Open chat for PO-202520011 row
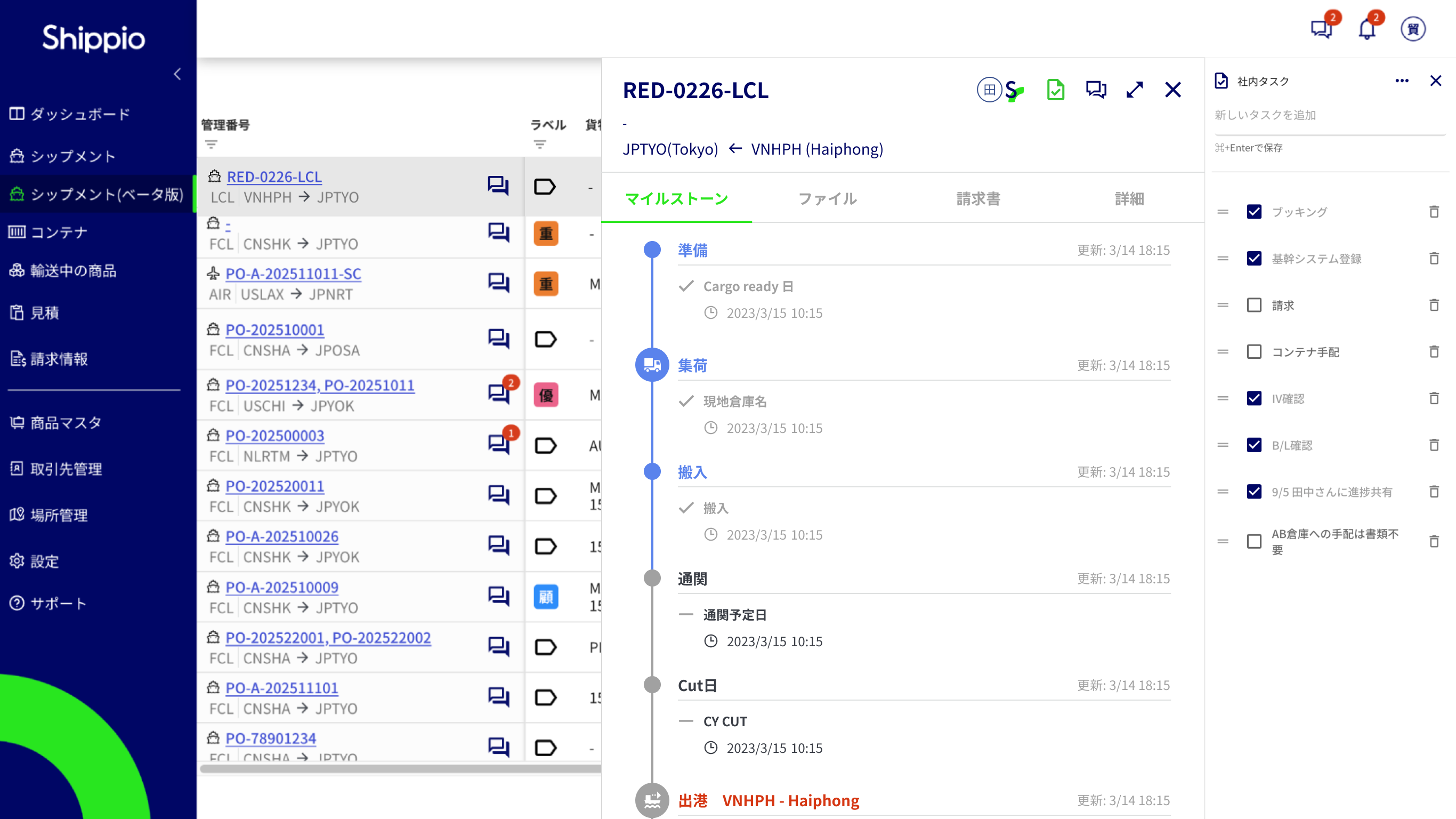 point(498,495)
